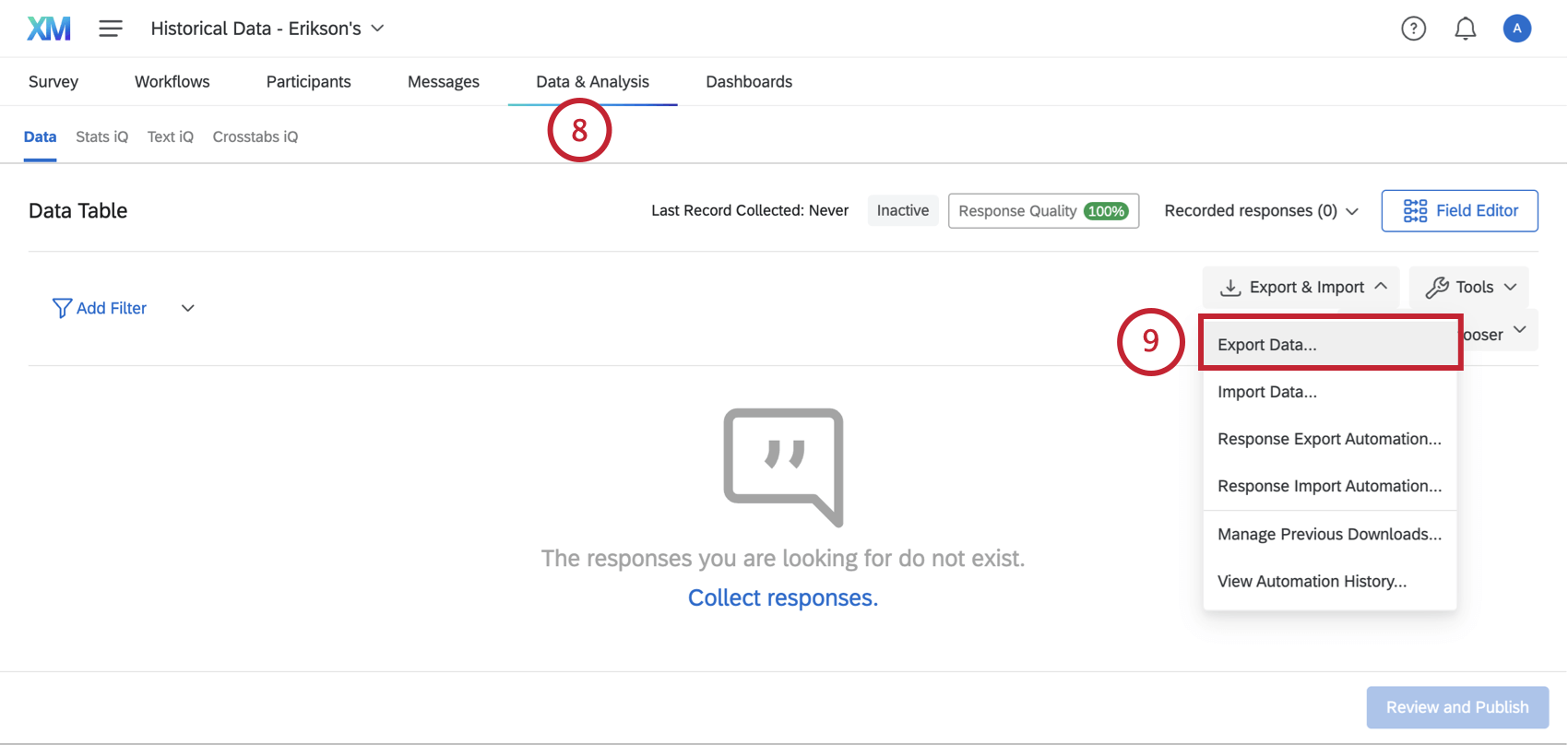
Task: Expand the project name dropdown chevron
Action: 377,29
